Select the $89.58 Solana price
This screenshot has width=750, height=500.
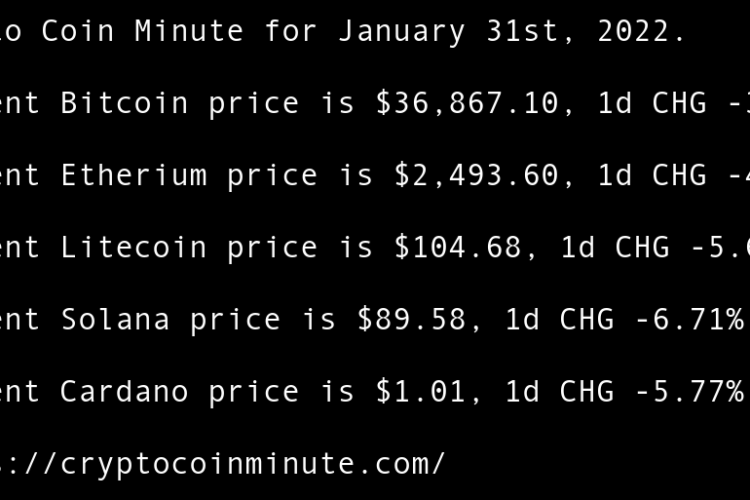[x=412, y=319]
